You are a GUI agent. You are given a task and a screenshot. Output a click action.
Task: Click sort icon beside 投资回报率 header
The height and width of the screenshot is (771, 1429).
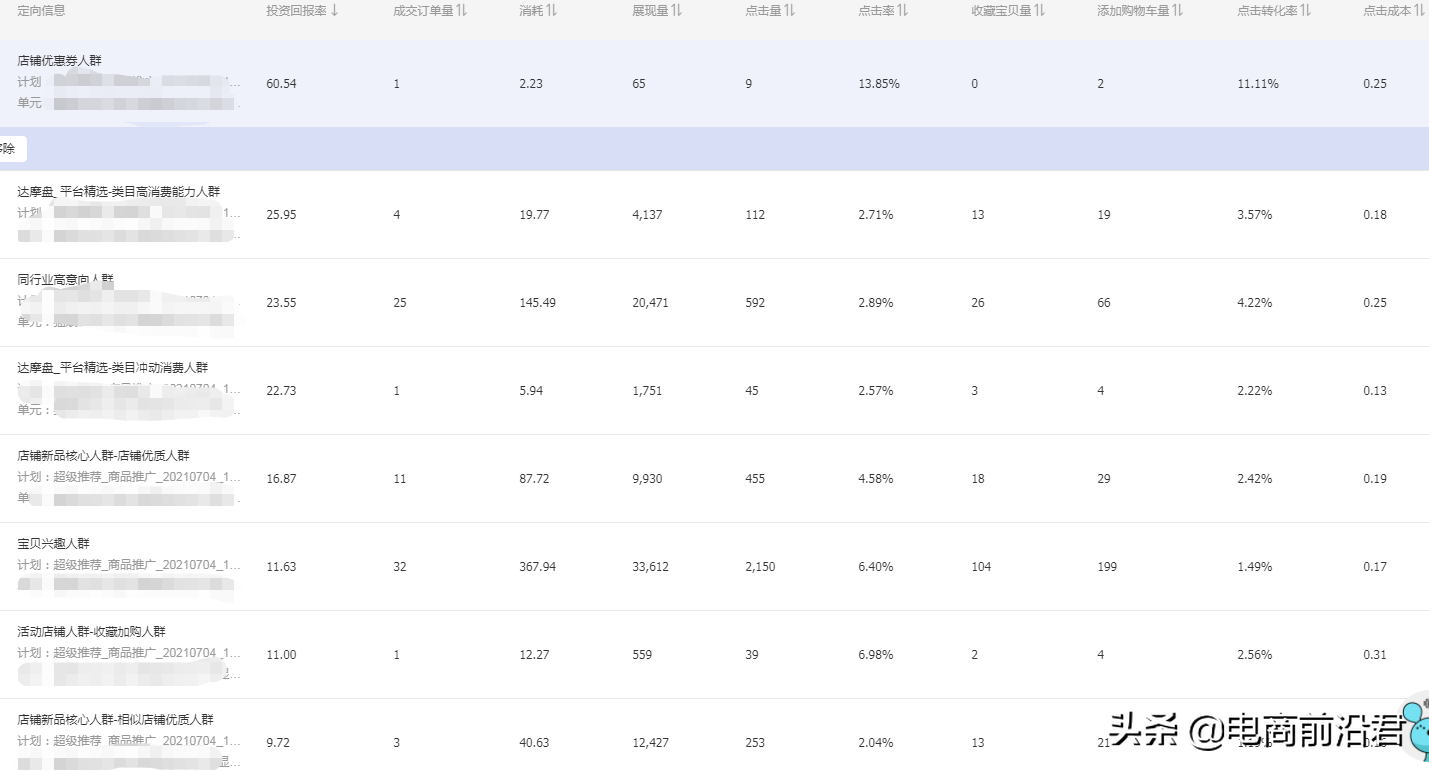tap(334, 11)
